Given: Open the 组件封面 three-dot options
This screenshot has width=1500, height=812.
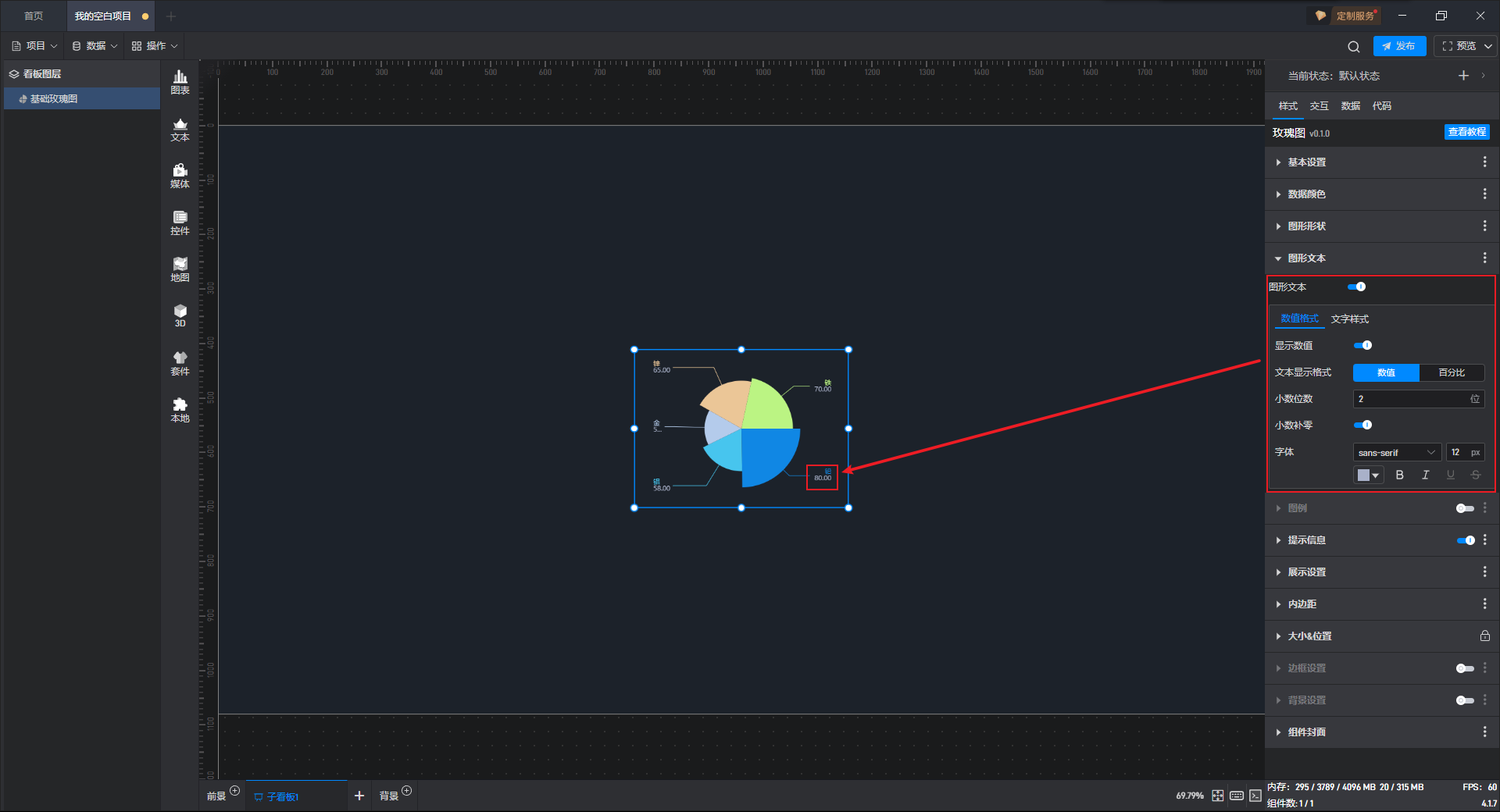Looking at the screenshot, I should [1484, 732].
